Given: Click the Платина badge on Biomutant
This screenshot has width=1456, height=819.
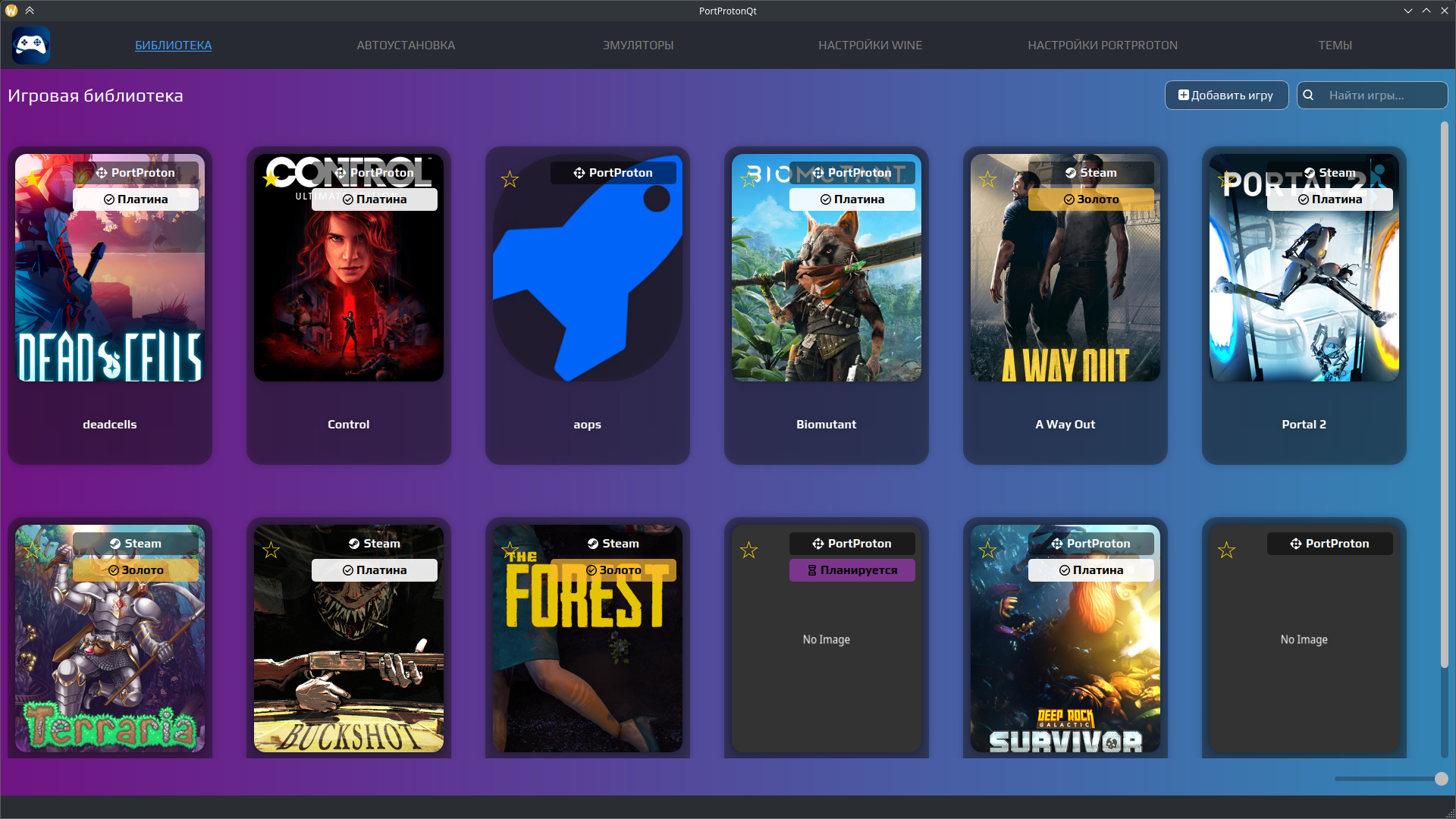Looking at the screenshot, I should tap(852, 199).
